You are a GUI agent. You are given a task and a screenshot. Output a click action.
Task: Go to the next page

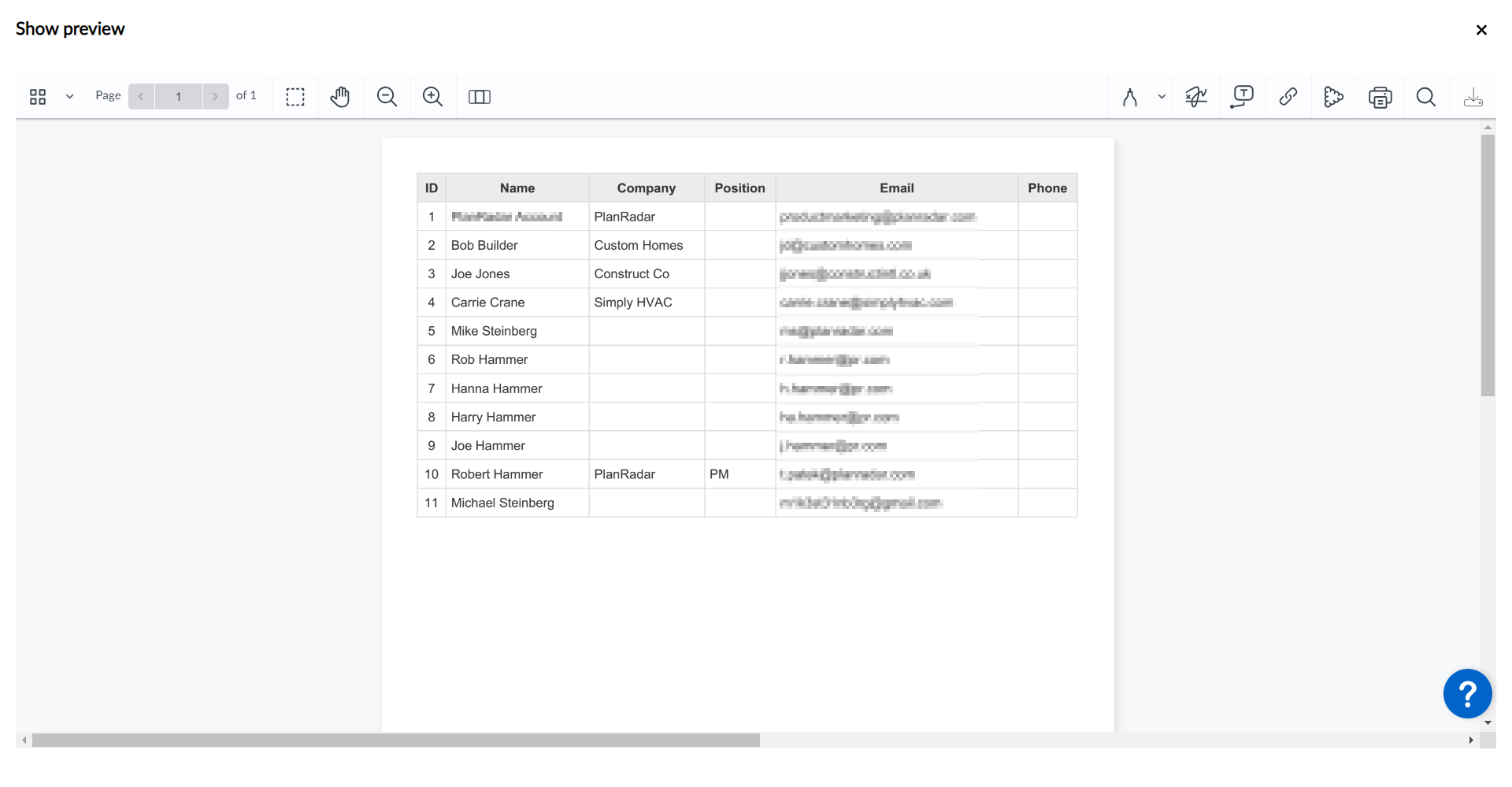point(215,97)
